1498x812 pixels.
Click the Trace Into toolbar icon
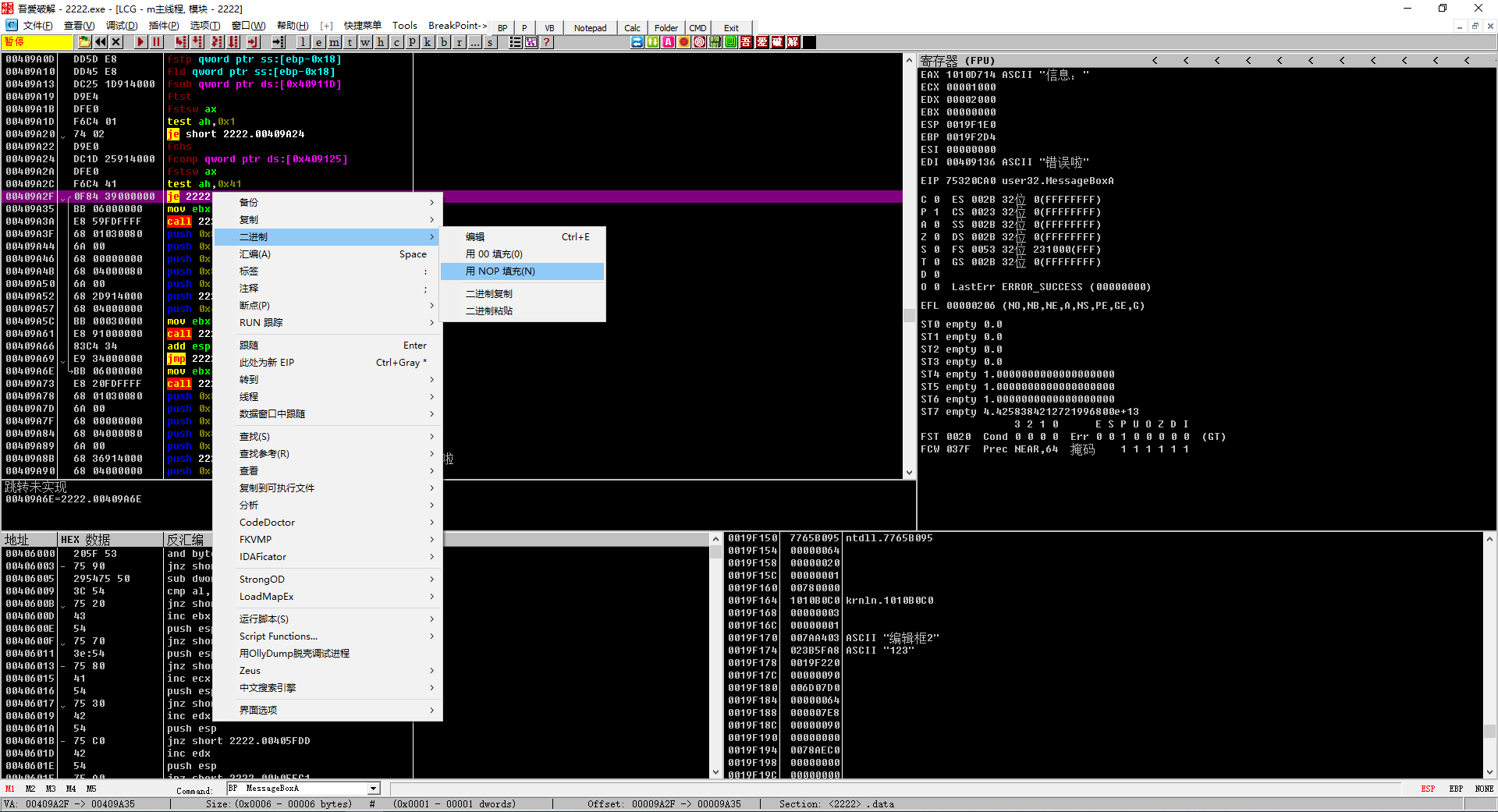(217, 42)
